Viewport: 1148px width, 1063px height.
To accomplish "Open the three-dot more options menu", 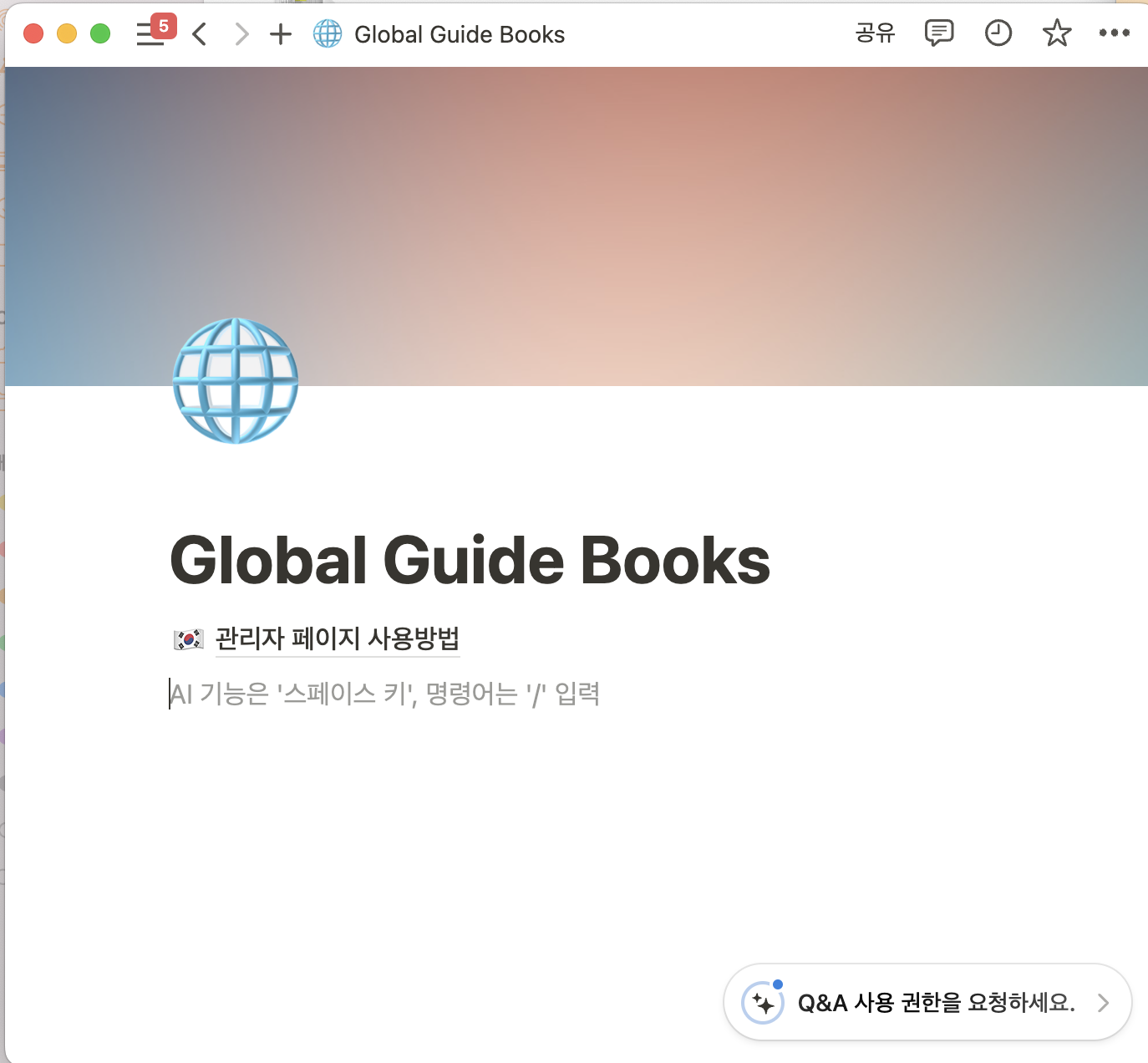I will point(1115,33).
